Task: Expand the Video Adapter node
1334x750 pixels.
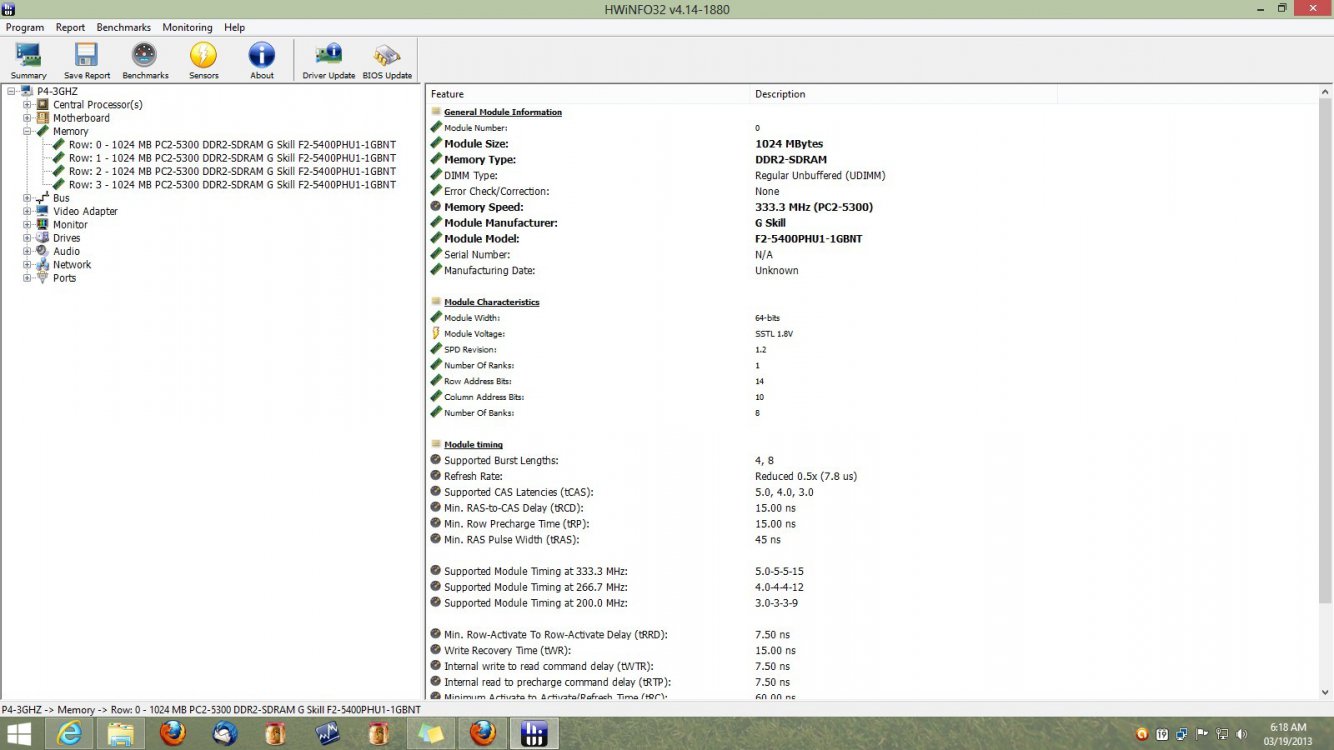Action: (x=27, y=211)
